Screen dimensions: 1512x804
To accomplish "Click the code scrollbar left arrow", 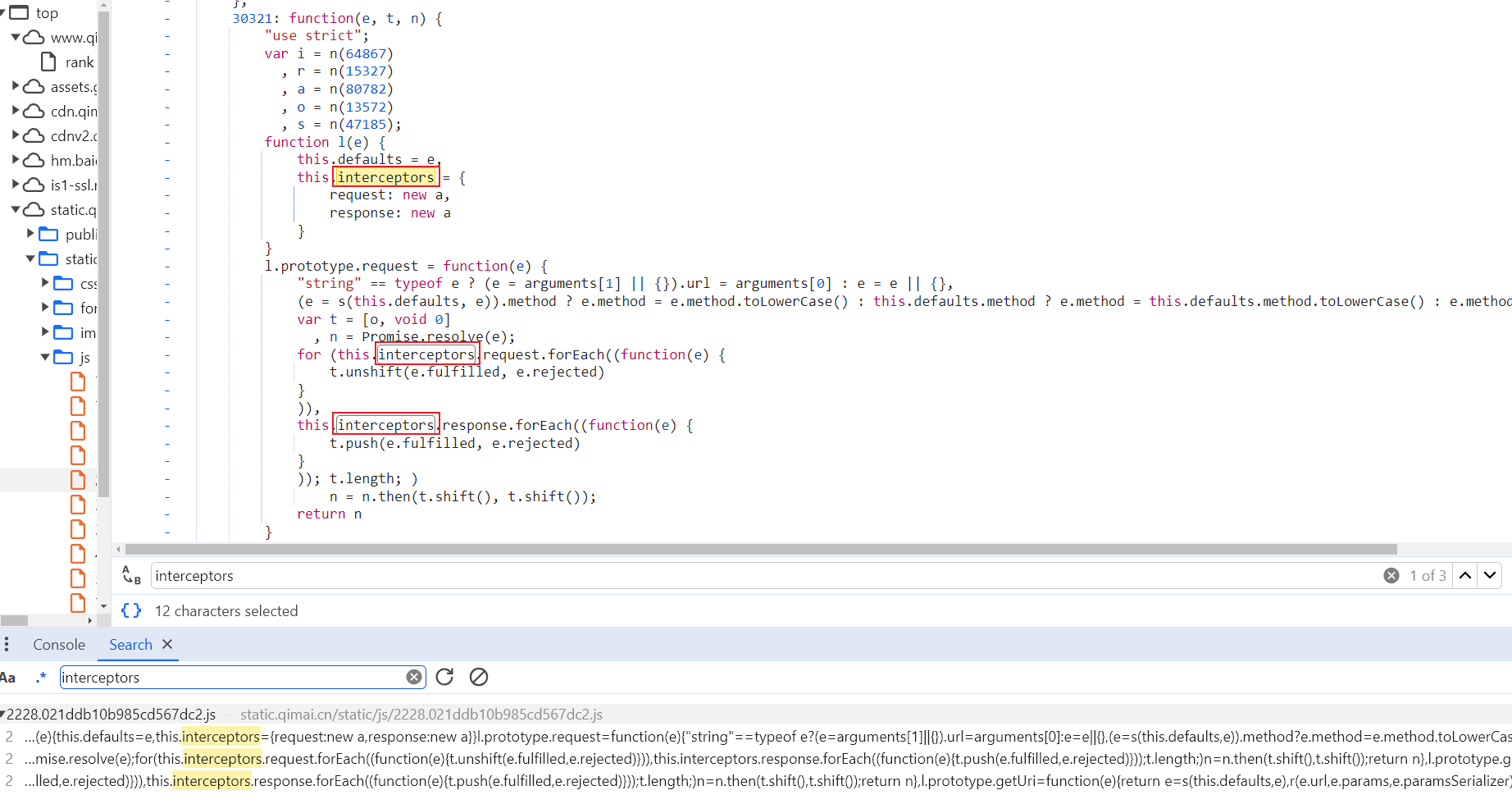I will click(x=118, y=549).
